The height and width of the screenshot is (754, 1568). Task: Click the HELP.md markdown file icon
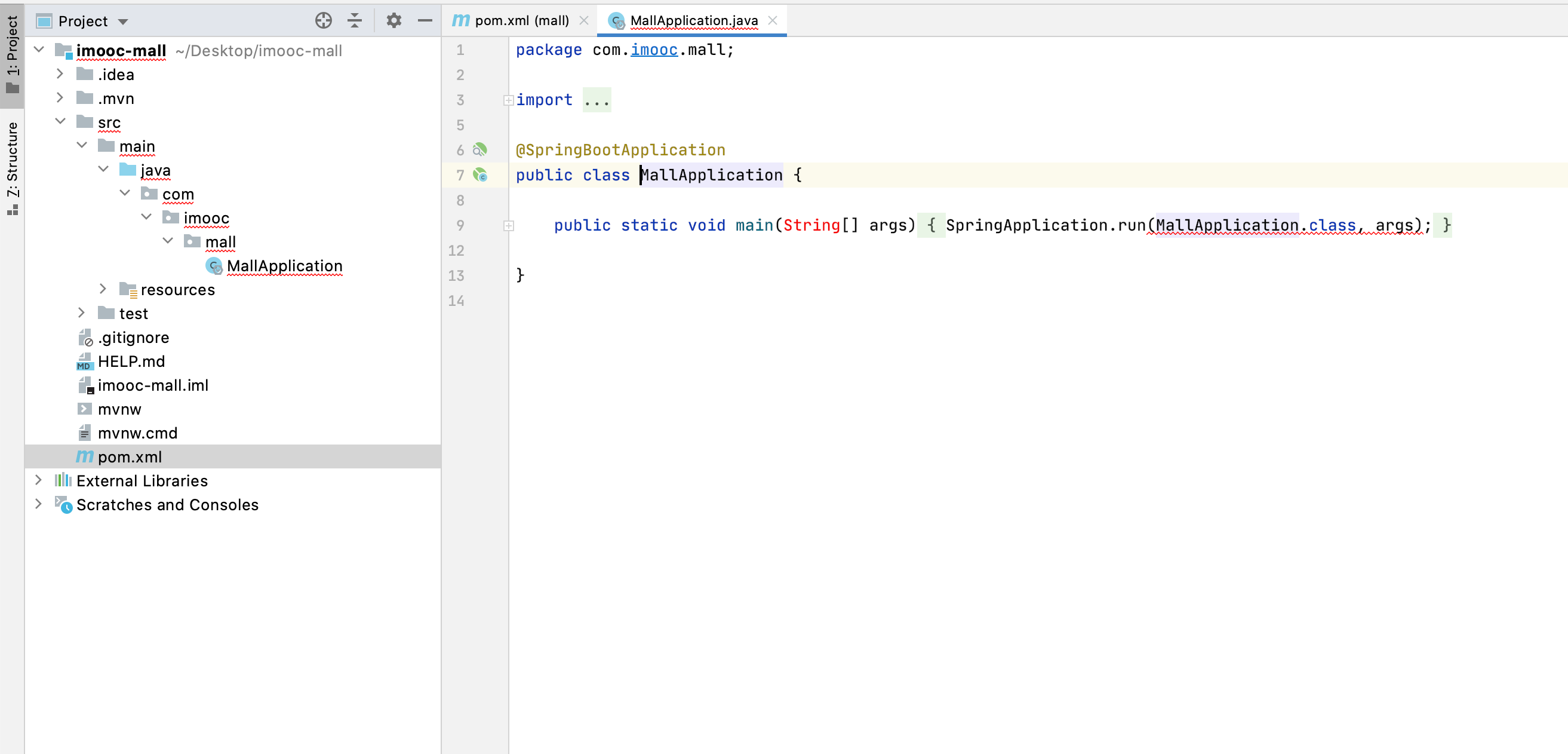pos(85,361)
